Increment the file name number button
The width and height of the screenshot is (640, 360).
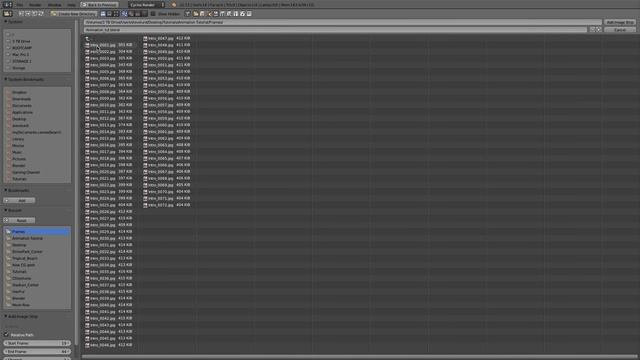[599, 30]
